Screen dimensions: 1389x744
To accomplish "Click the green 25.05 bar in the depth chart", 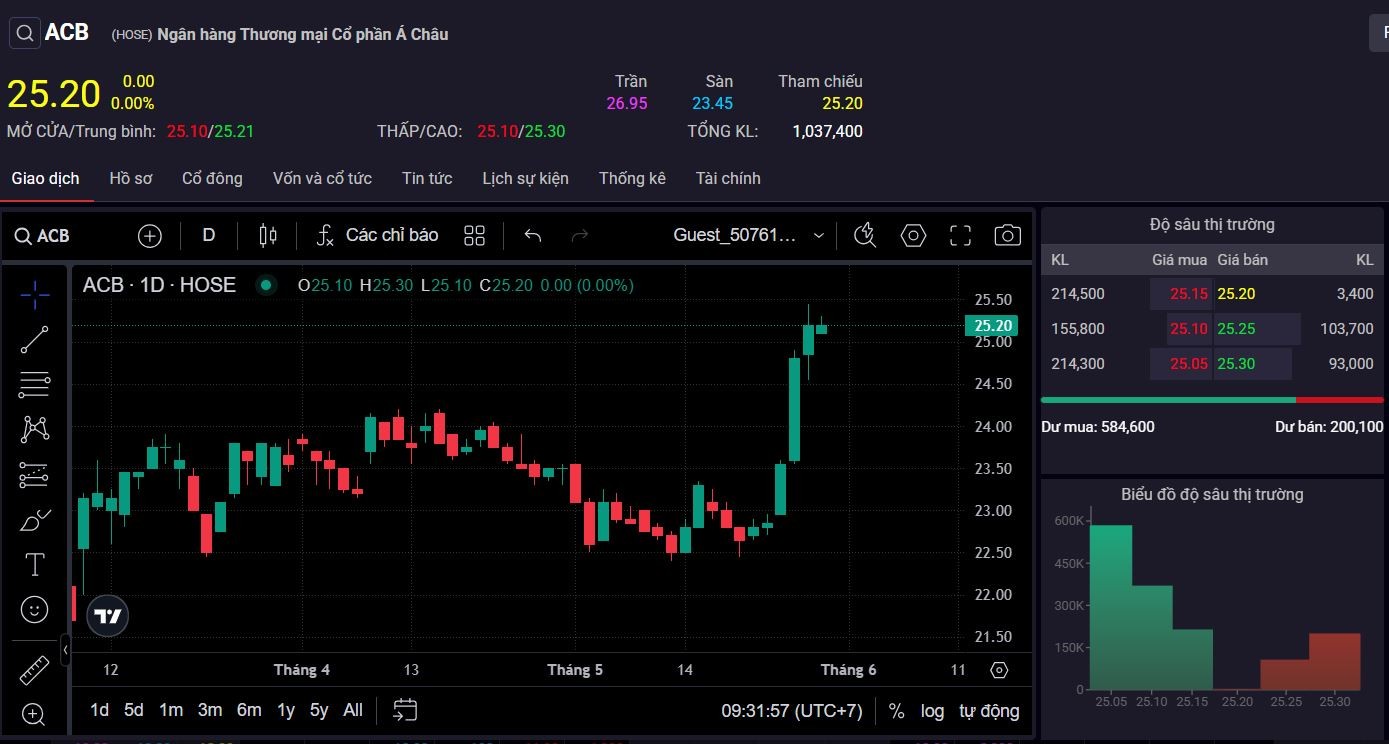I will [x=1111, y=607].
